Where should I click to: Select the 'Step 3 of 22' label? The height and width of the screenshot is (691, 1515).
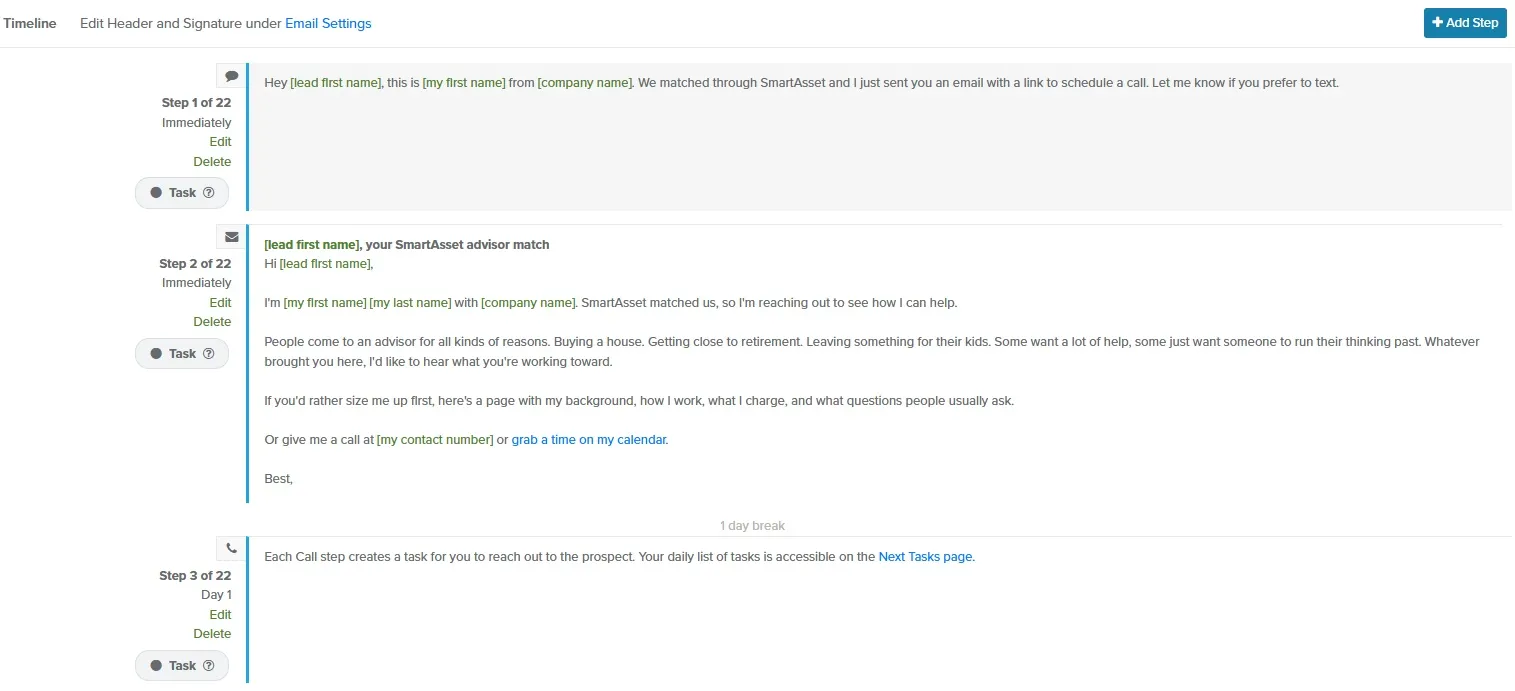(x=195, y=576)
